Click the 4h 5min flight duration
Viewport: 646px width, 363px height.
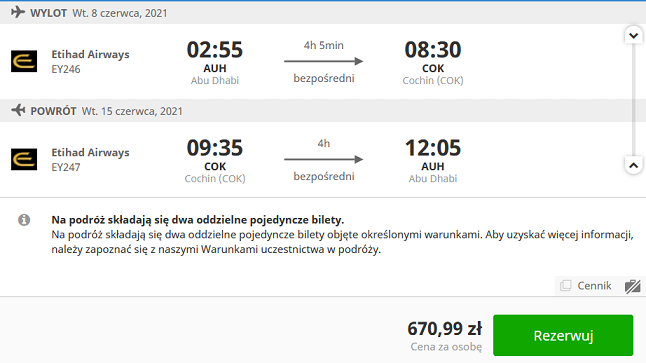(x=324, y=45)
